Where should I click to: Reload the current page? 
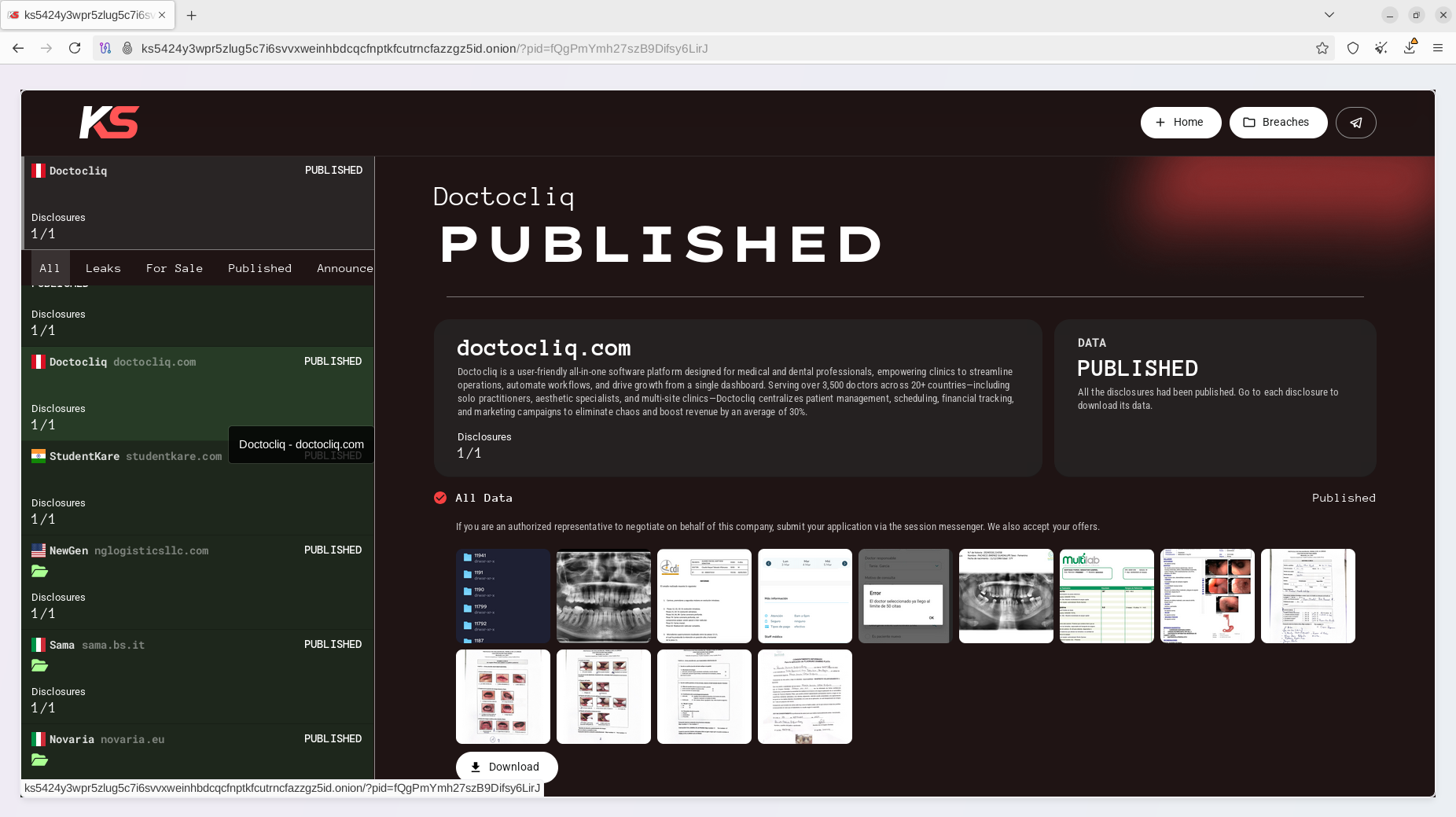pos(75,48)
